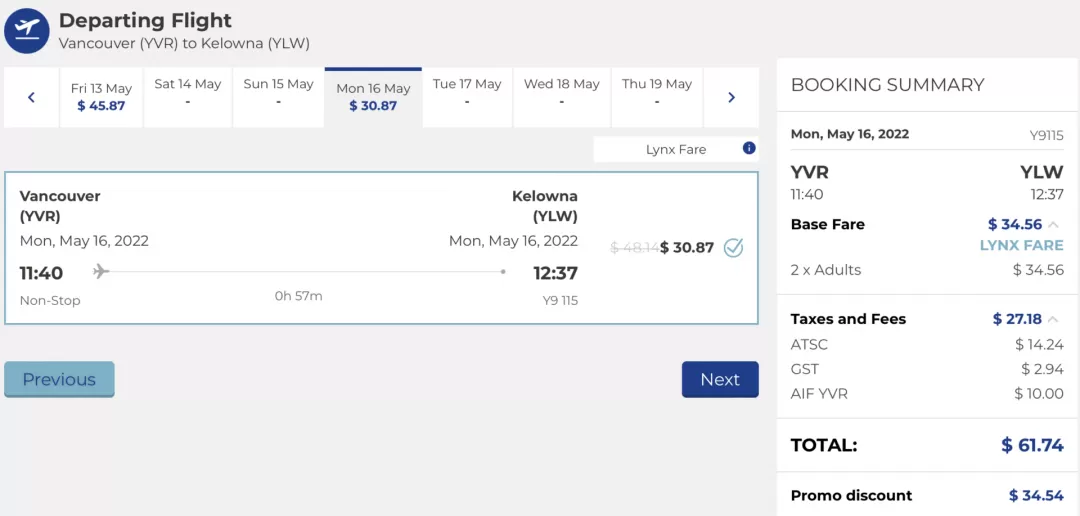Collapse the Base Fare breakdown chevron

pyautogui.click(x=1053, y=225)
